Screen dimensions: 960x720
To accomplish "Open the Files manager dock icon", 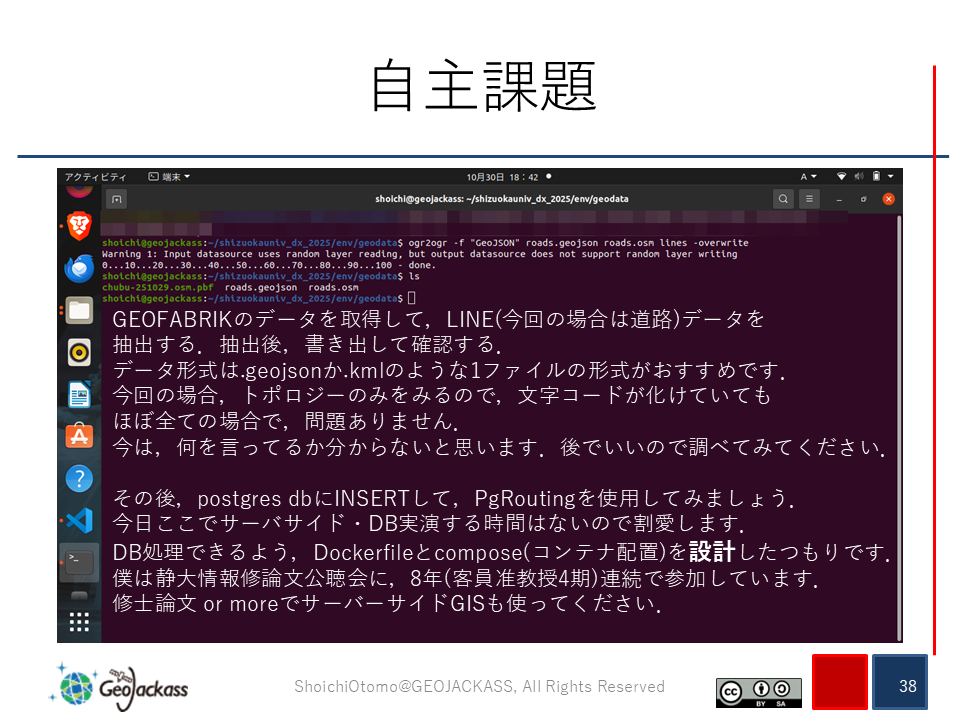I will [79, 310].
